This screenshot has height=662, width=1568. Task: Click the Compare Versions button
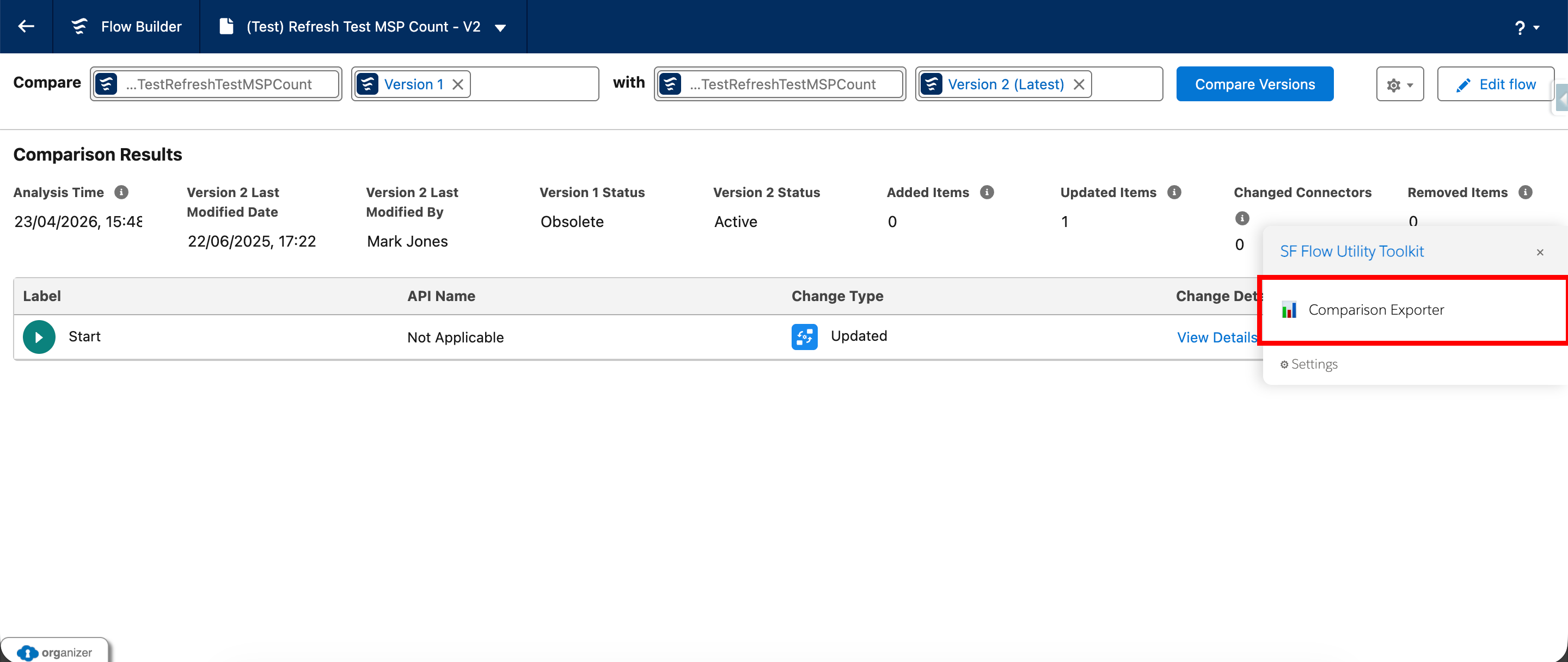1254,84
